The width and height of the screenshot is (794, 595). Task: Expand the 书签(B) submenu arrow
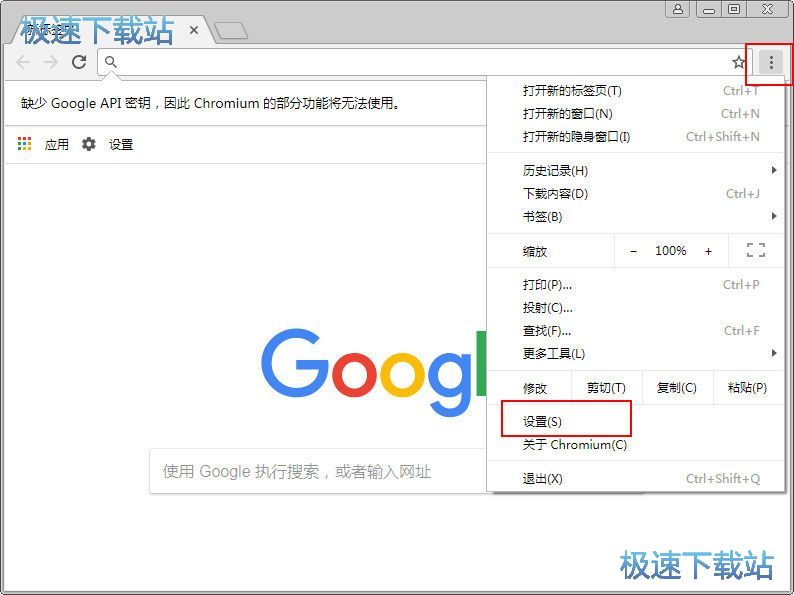[774, 216]
